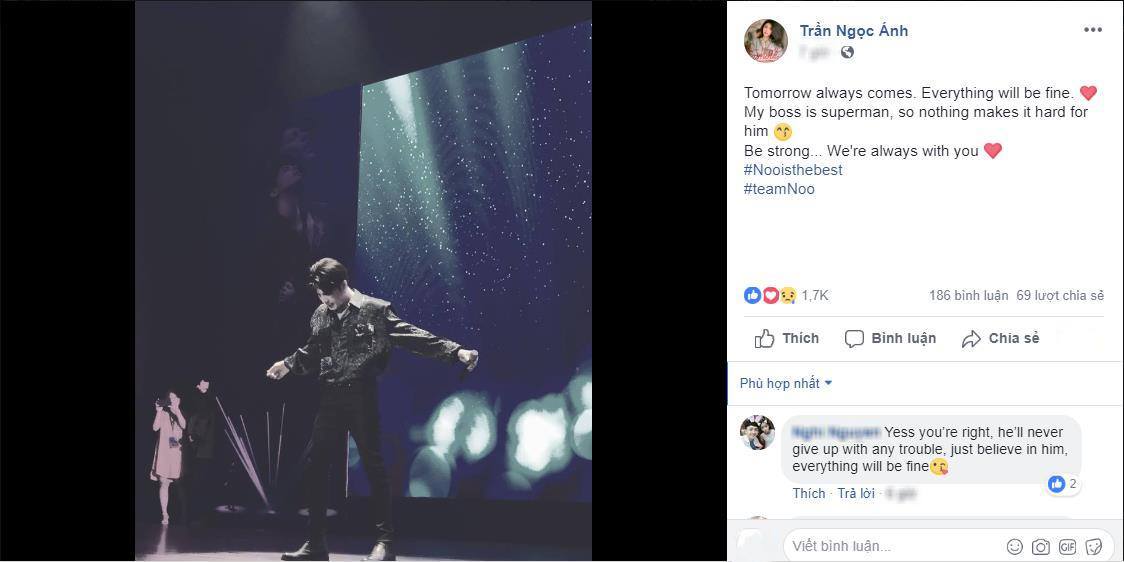Open the three-dot post options menu
This screenshot has width=1124, height=562.
pos(1092,30)
